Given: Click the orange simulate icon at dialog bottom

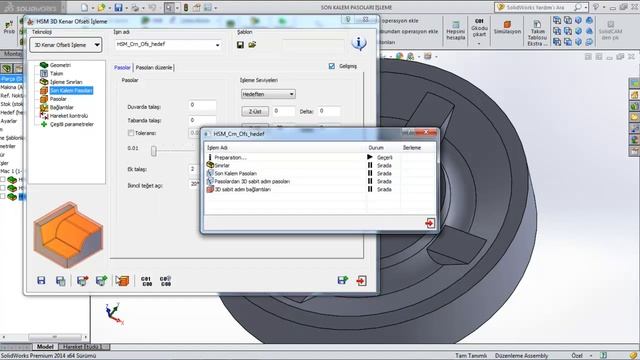Looking at the screenshot, I should (122, 281).
